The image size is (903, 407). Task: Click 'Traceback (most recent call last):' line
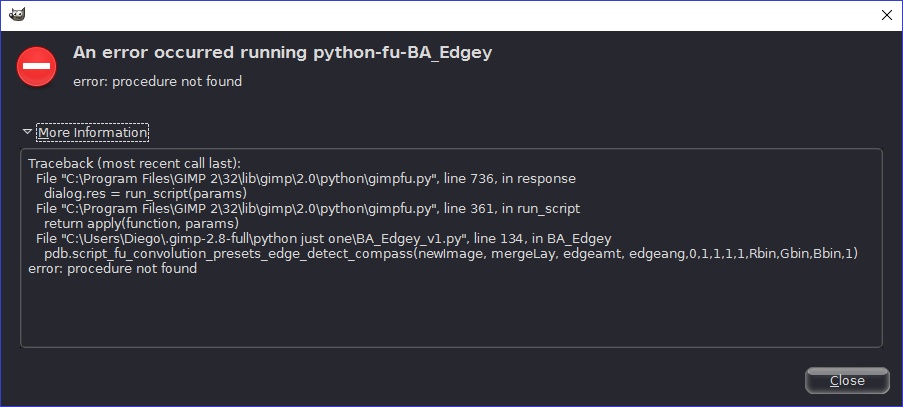[134, 163]
